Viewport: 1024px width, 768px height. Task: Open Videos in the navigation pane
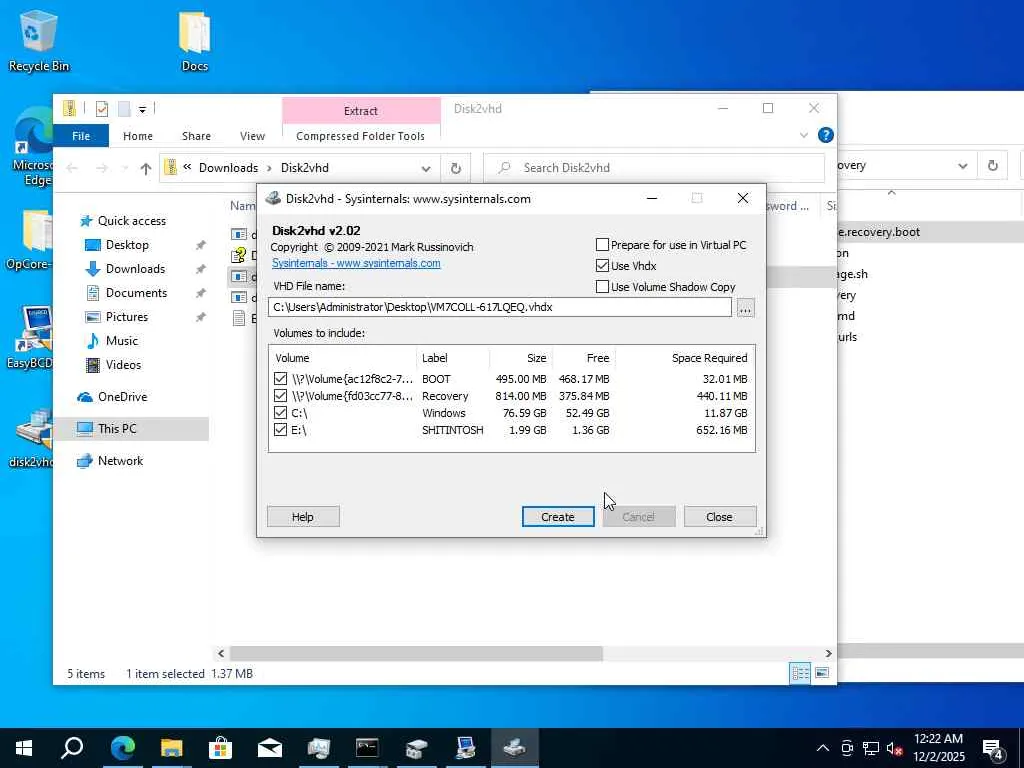[x=123, y=365]
